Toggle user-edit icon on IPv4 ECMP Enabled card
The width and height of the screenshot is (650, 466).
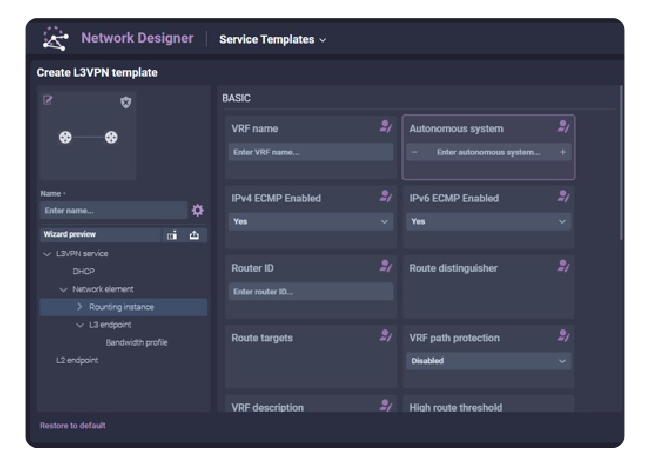click(x=386, y=196)
